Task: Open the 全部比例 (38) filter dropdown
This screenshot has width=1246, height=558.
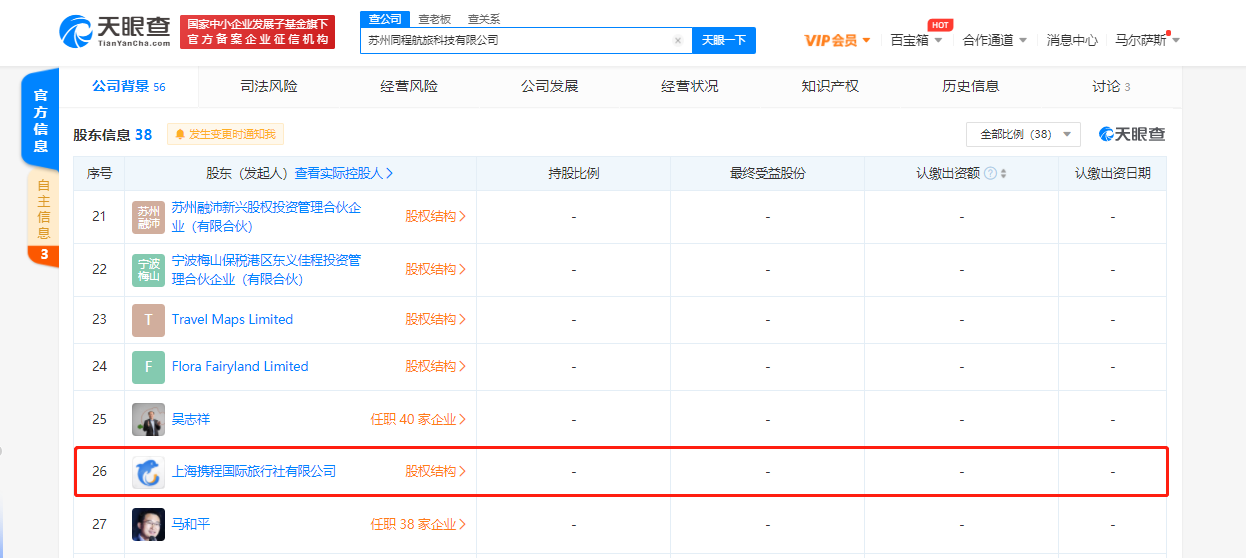Action: click(1023, 134)
